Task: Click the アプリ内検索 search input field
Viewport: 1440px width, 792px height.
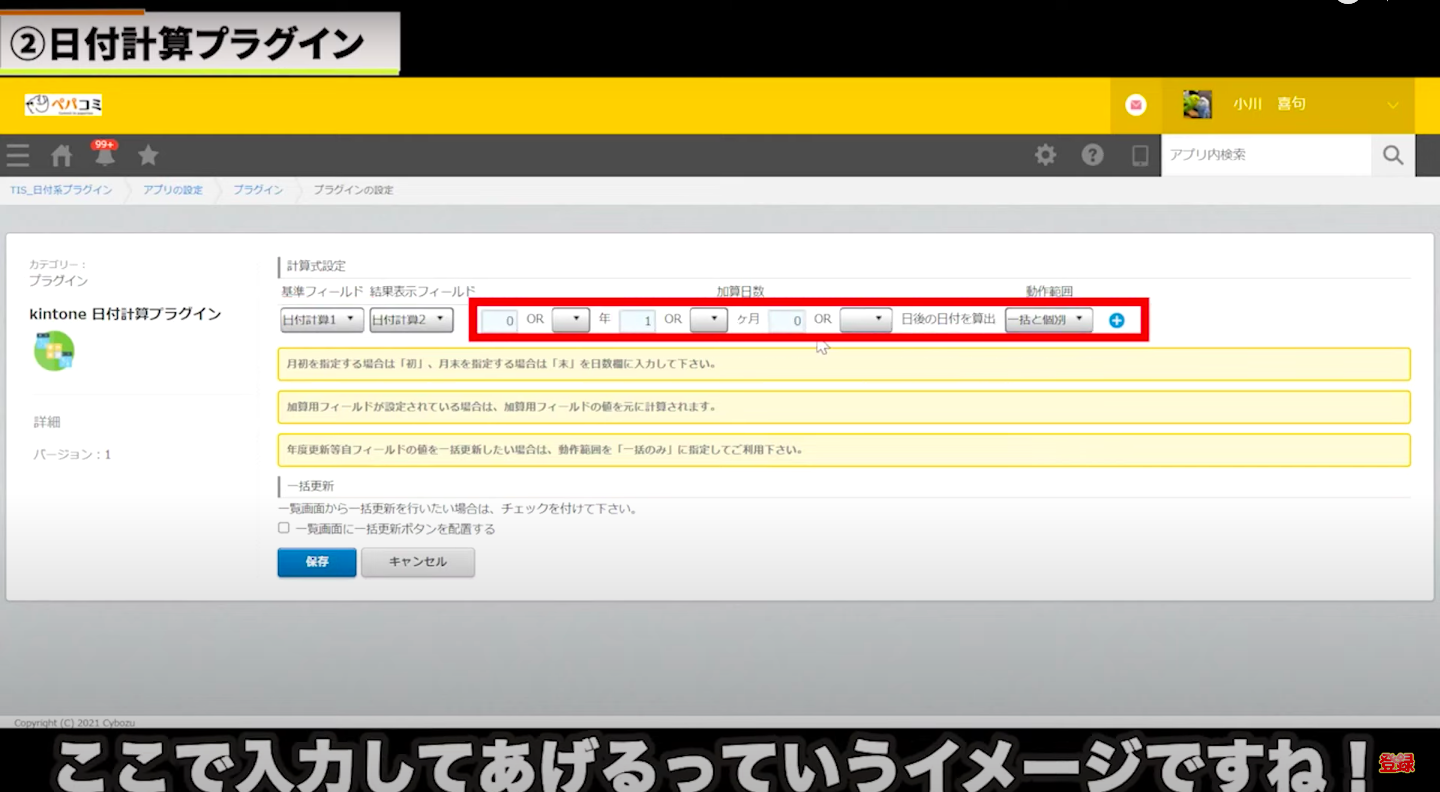Action: (x=1265, y=155)
